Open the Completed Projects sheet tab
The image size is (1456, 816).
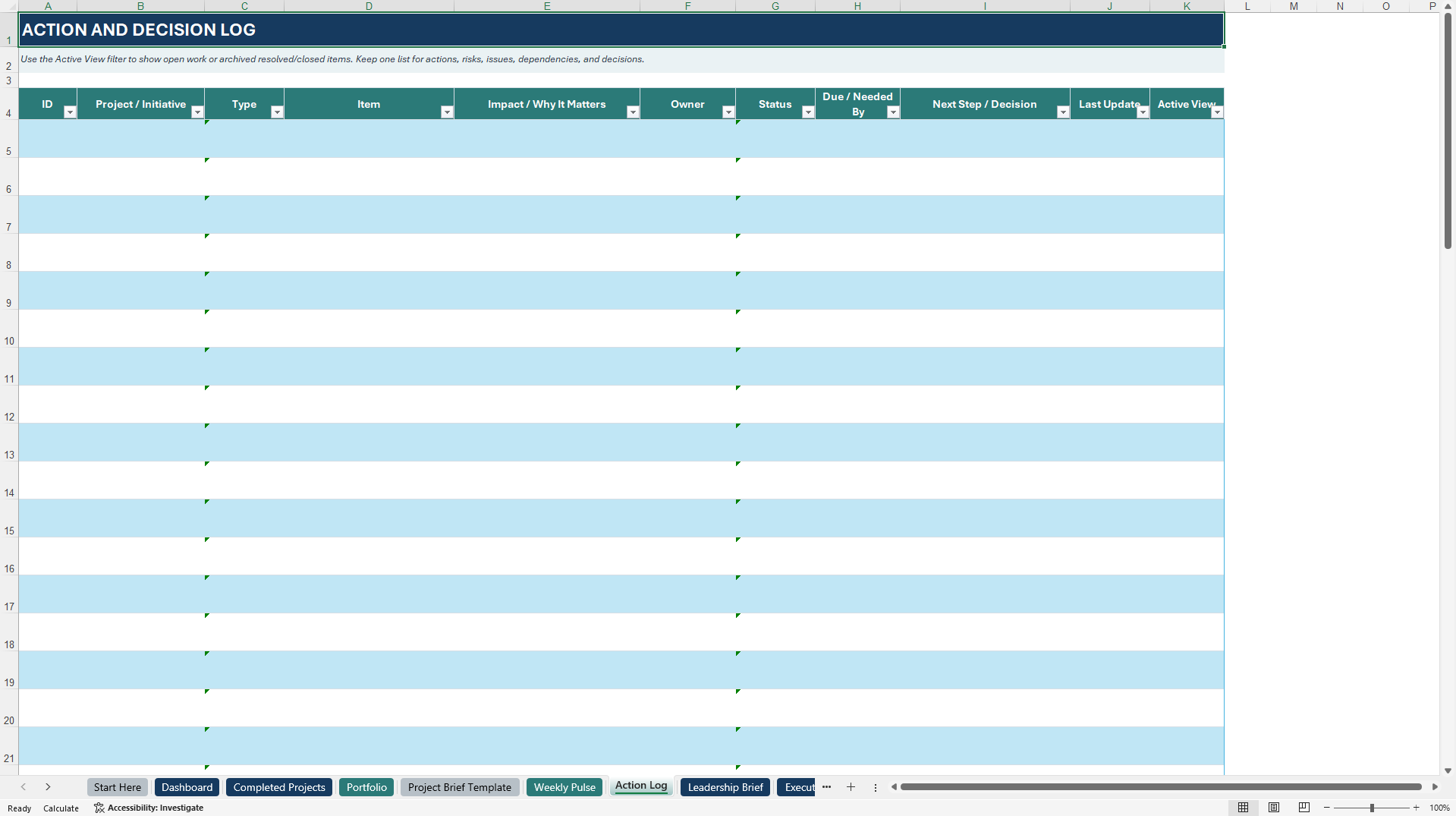pos(279,787)
